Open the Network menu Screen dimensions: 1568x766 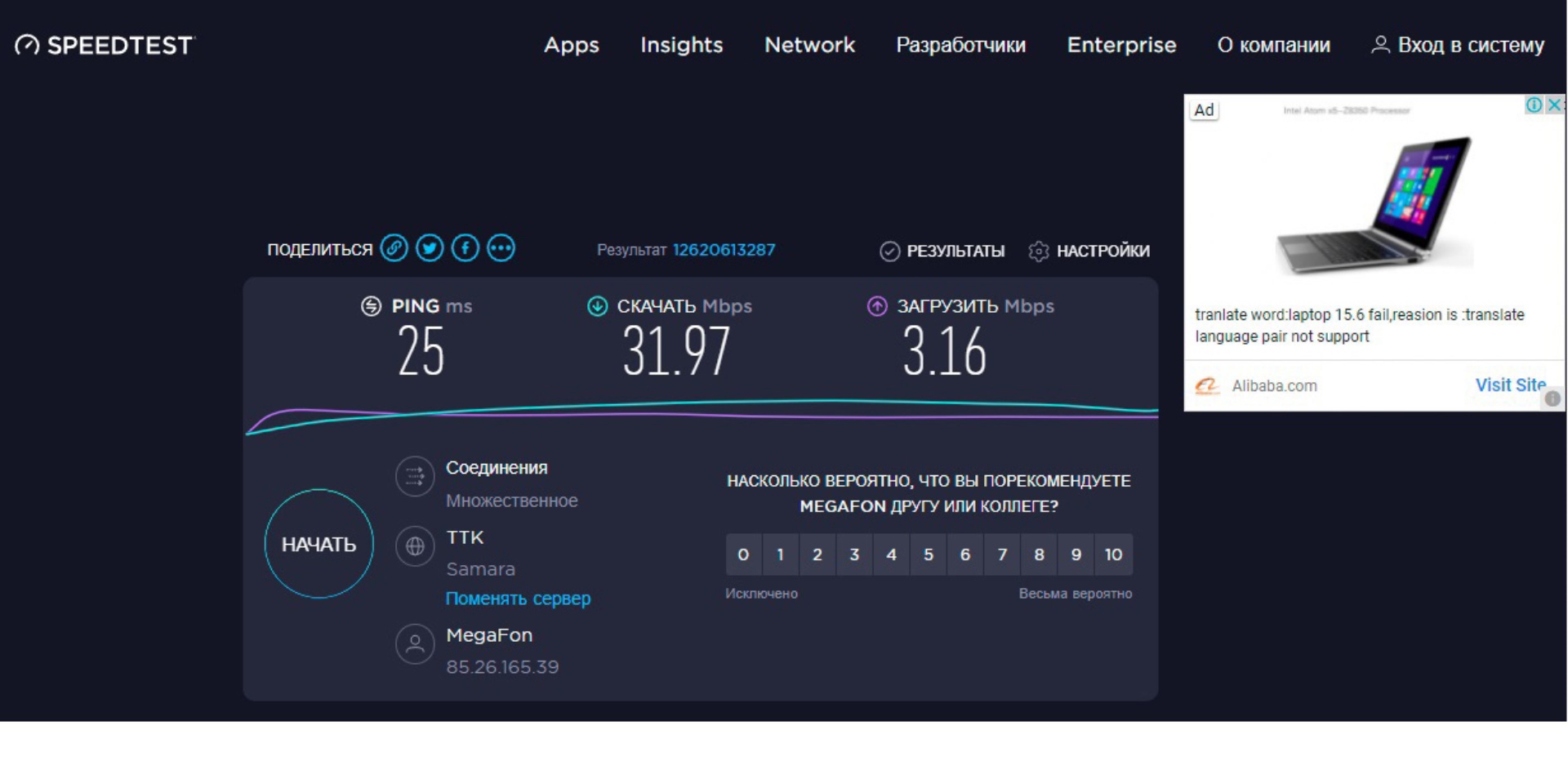[x=810, y=45]
